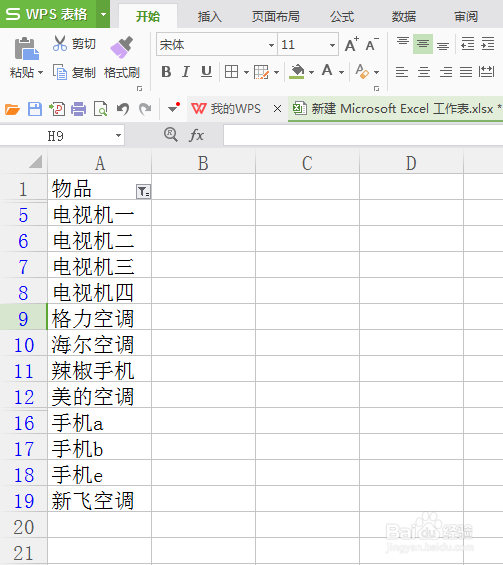The image size is (503, 565).
Task: Open the font size dropdown 11
Action: [x=332, y=45]
